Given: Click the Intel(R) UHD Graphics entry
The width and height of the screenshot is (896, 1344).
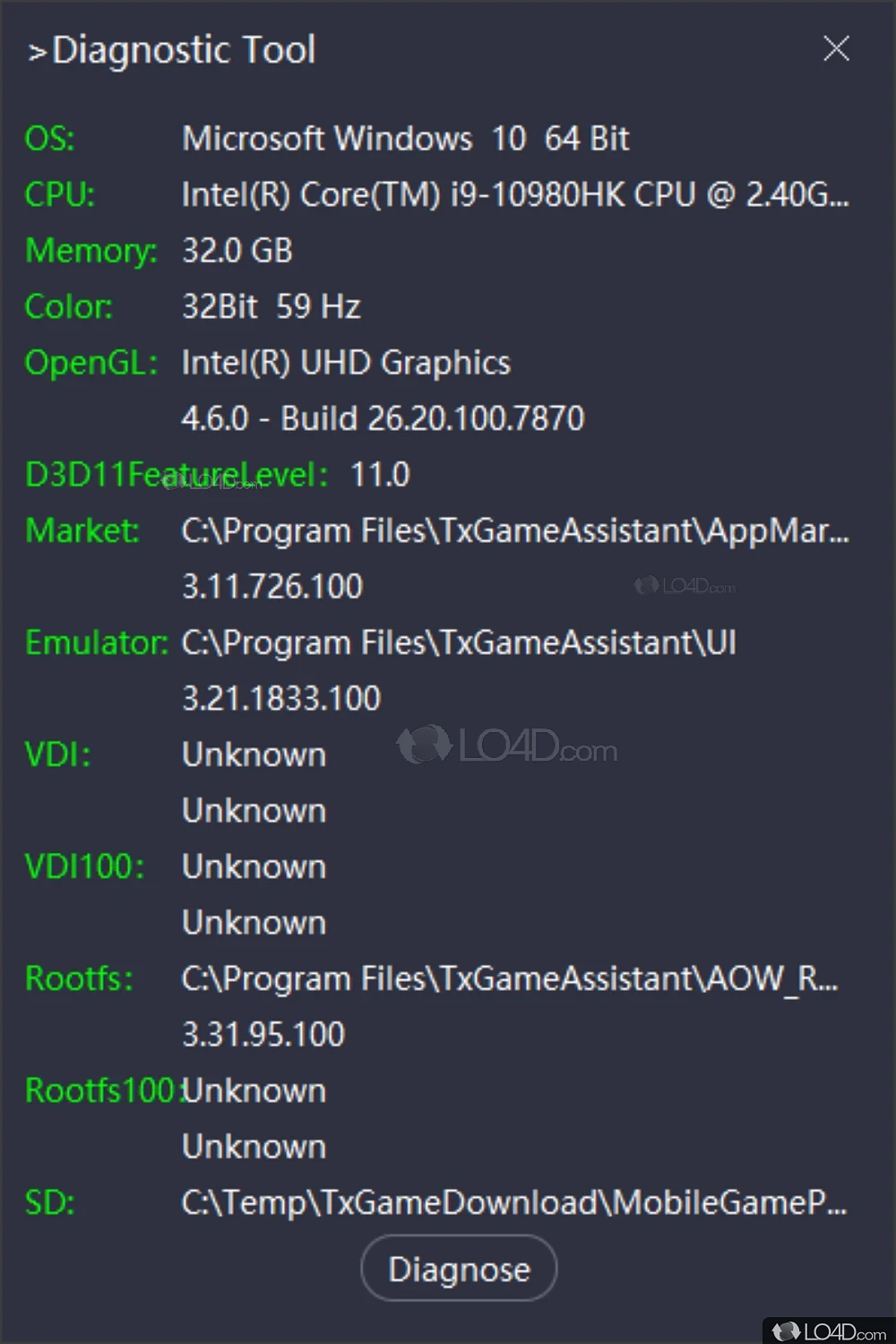Looking at the screenshot, I should pyautogui.click(x=346, y=363).
